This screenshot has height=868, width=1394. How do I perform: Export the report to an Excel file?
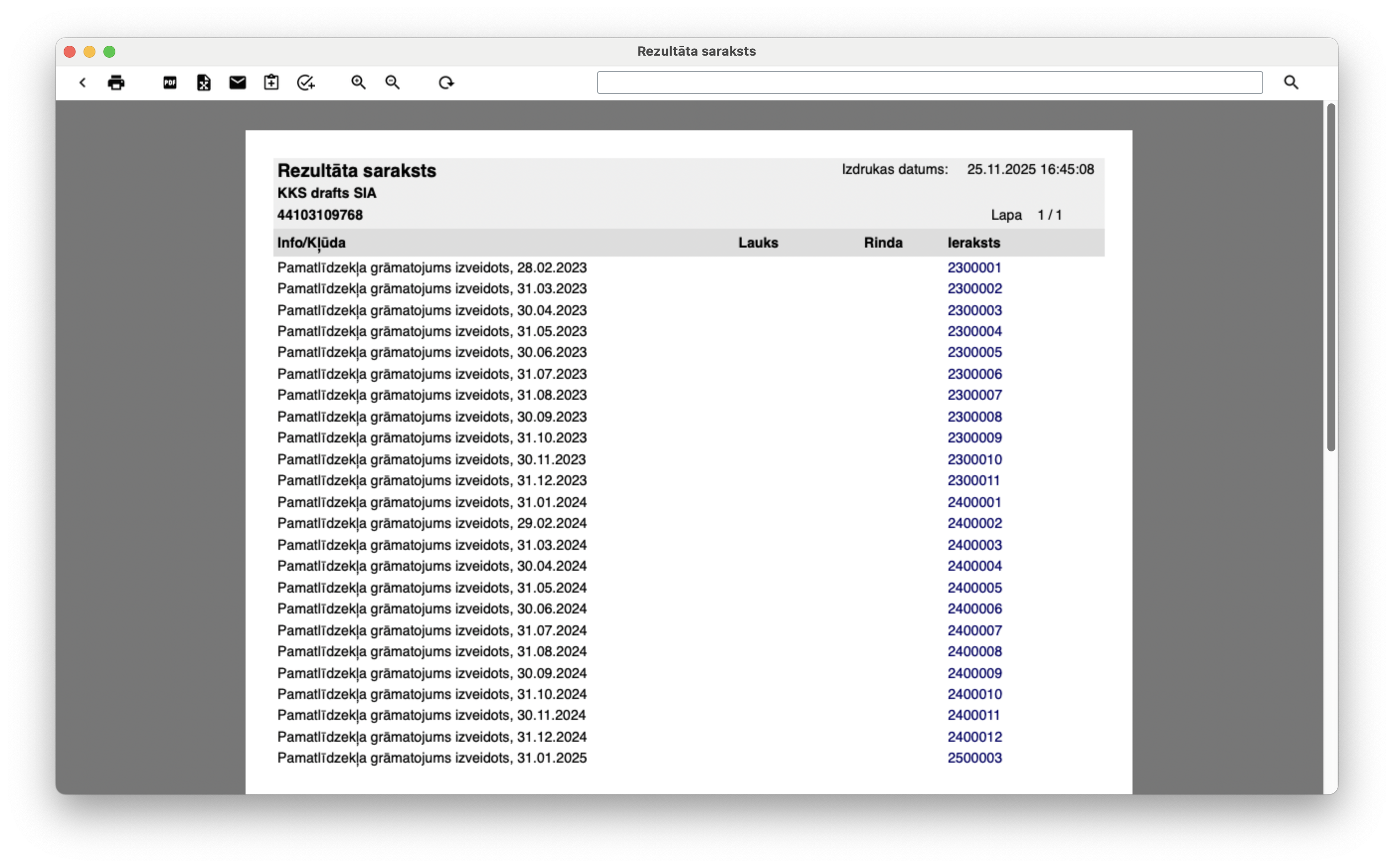point(204,83)
